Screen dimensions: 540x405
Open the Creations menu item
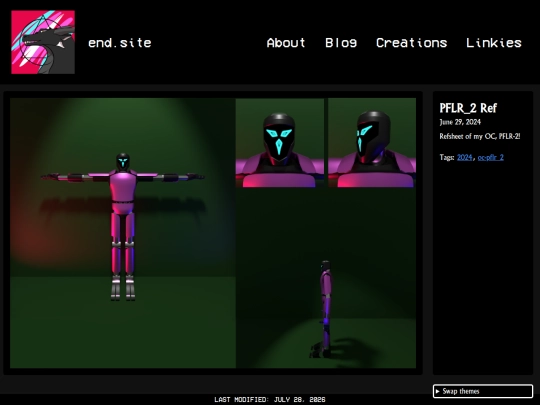pyautogui.click(x=412, y=43)
